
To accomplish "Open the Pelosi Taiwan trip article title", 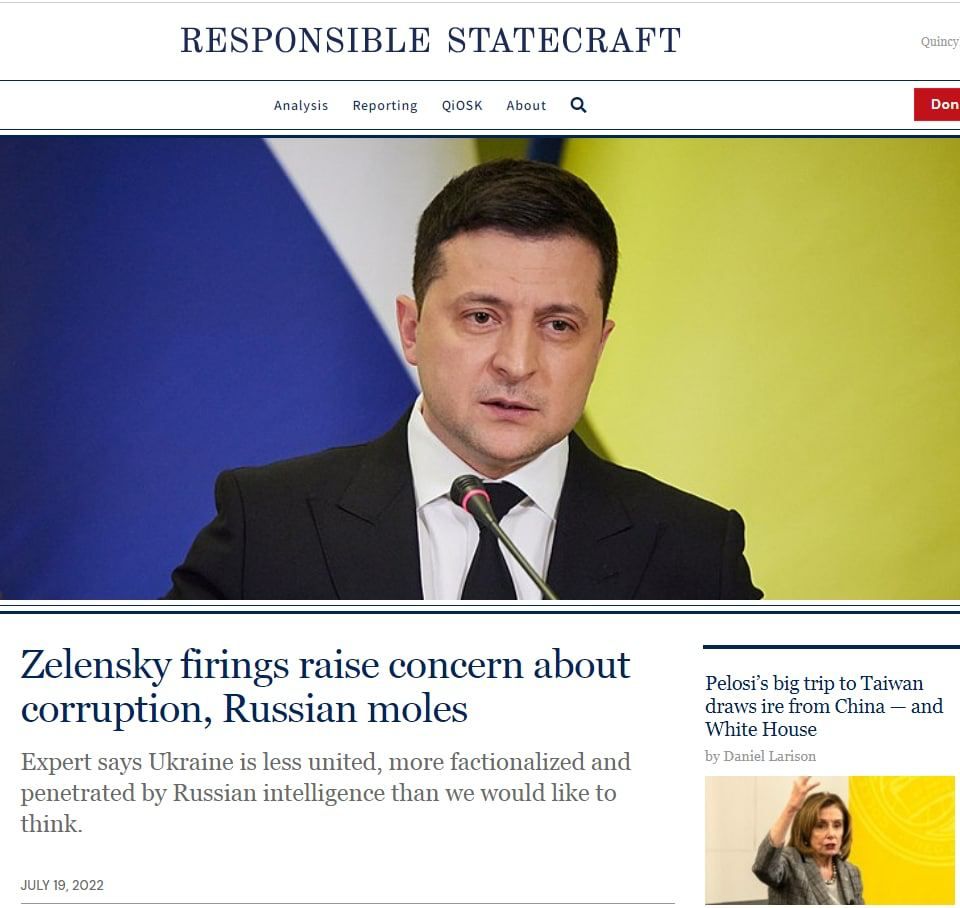I will (824, 706).
